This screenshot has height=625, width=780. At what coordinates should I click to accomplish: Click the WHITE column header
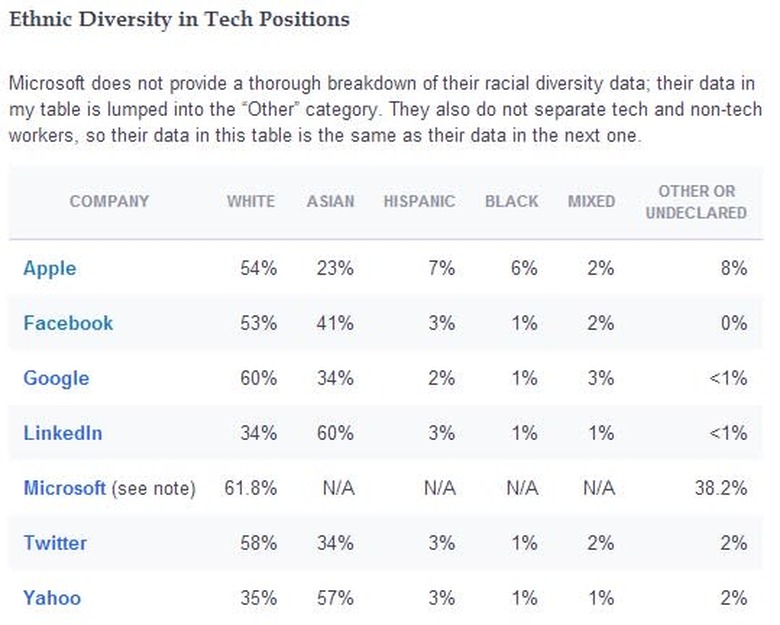click(250, 201)
